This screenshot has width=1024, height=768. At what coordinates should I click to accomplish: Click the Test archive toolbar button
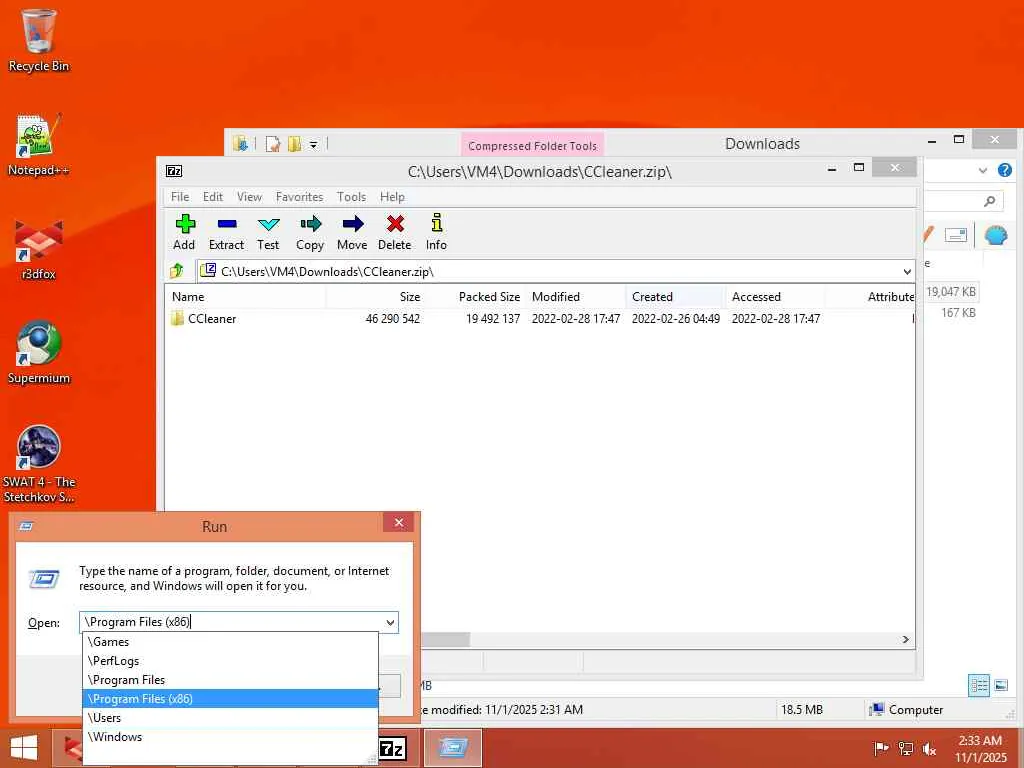click(268, 232)
